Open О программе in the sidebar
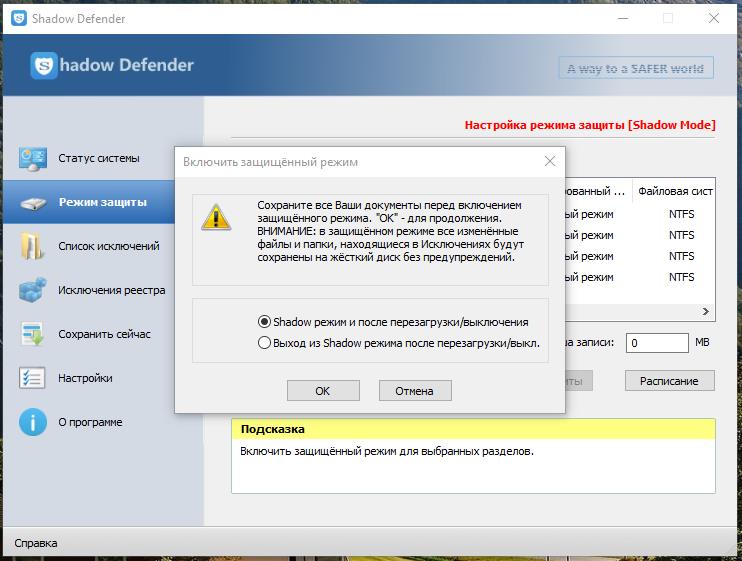The height and width of the screenshot is (561, 742). click(90, 422)
